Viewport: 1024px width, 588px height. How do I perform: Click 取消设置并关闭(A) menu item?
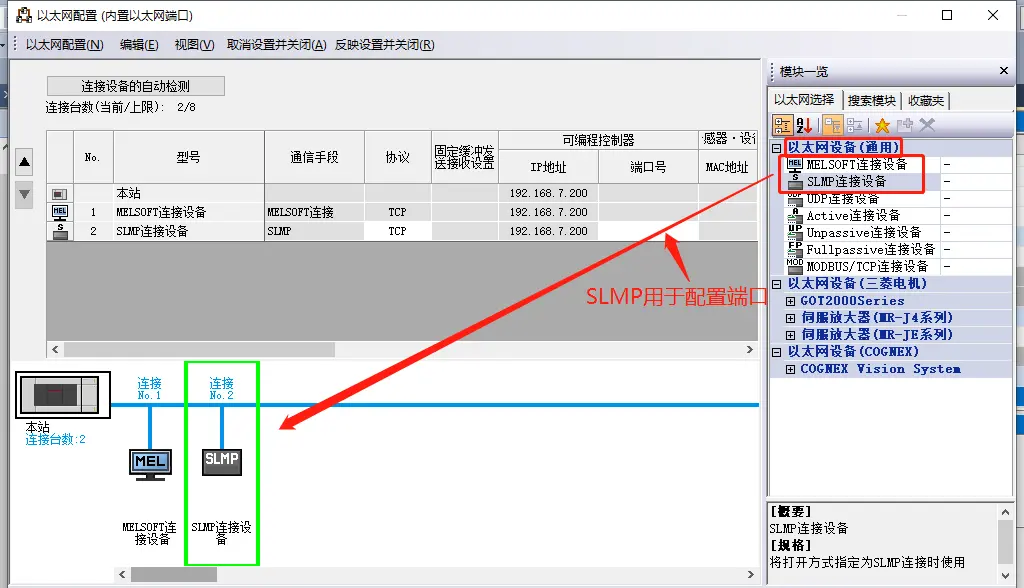(x=277, y=44)
